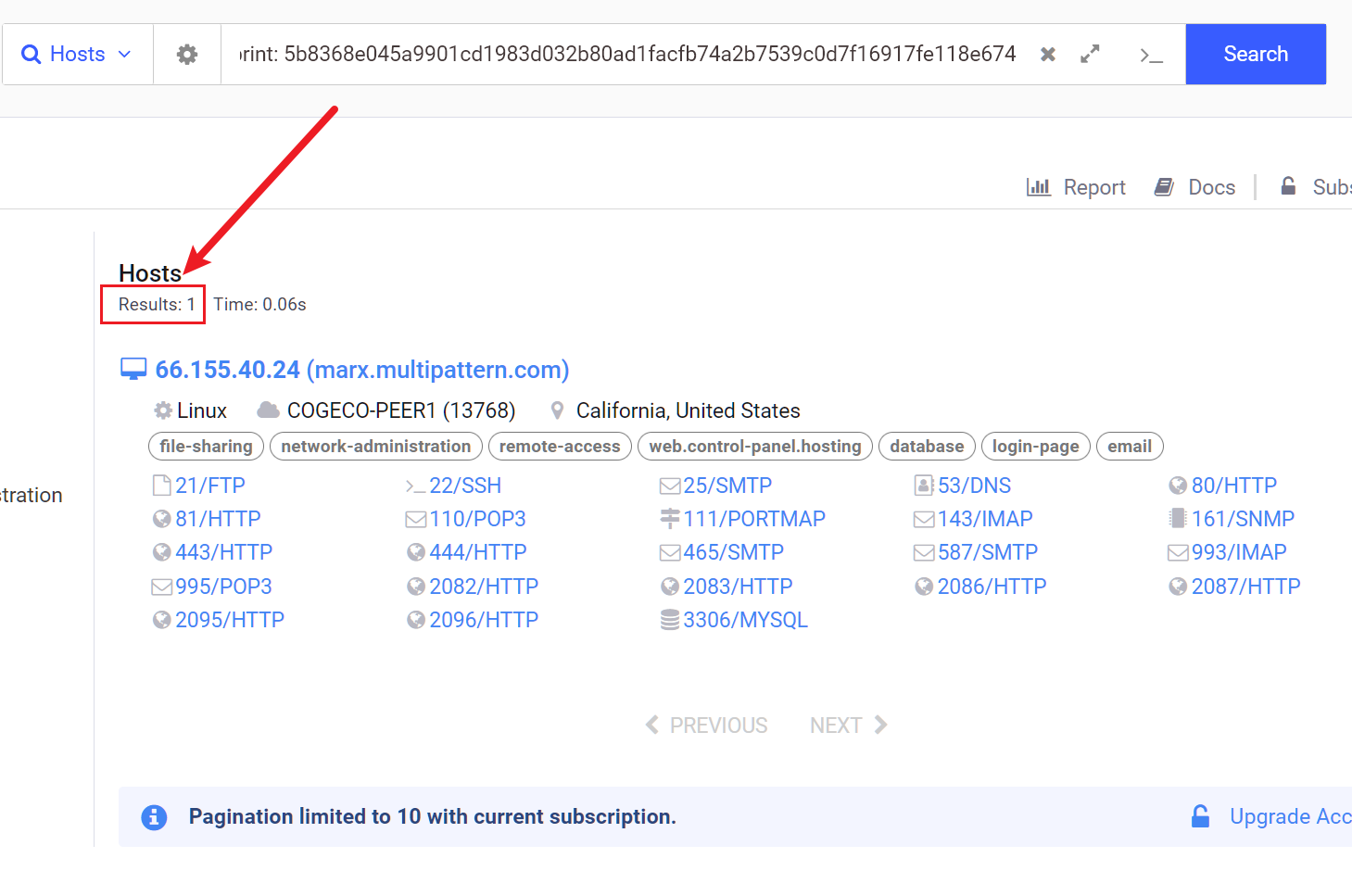
Task: Select the network-administration tag
Action: click(376, 447)
